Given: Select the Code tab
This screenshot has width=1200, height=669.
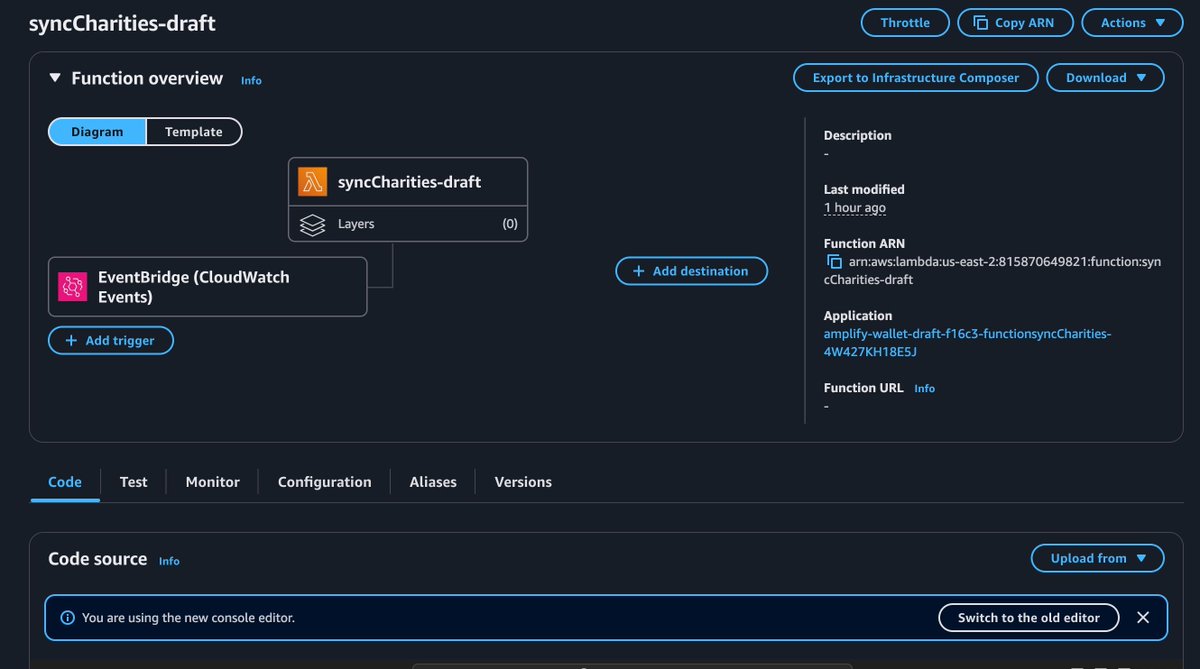Looking at the screenshot, I should click(x=65, y=482).
